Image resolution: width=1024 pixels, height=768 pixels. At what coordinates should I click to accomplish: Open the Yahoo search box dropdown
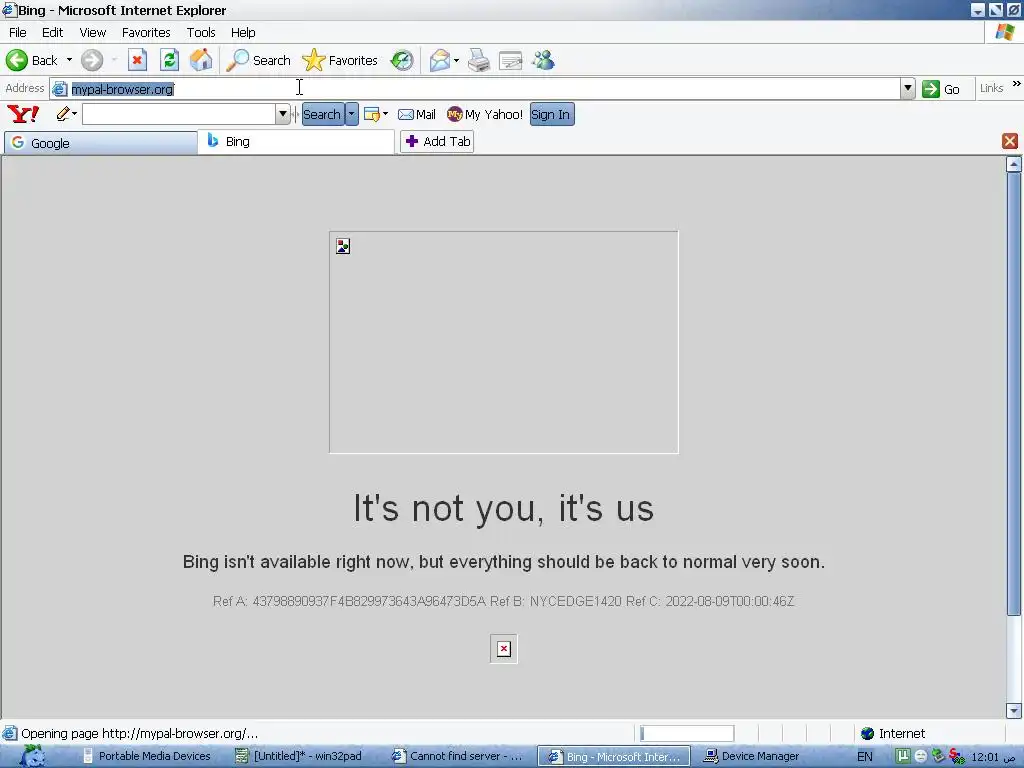282,114
